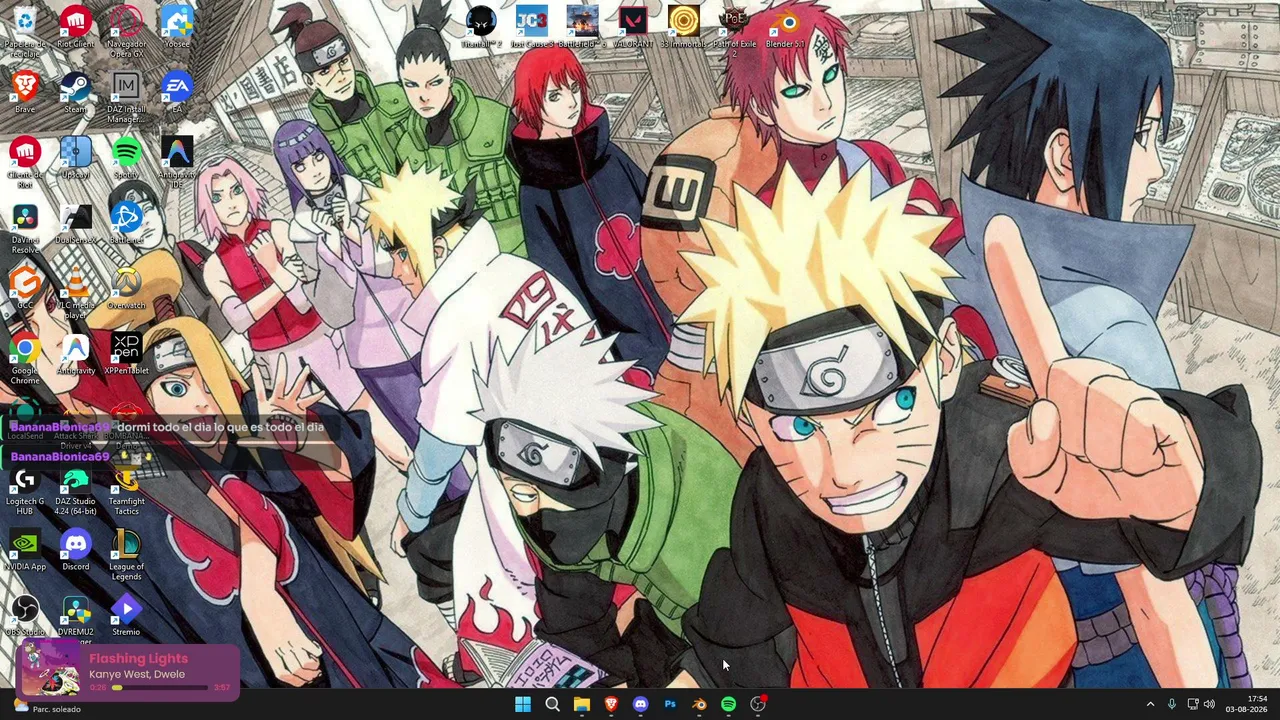Select the League of Legends shortcut
1280x720 pixels.
click(126, 555)
